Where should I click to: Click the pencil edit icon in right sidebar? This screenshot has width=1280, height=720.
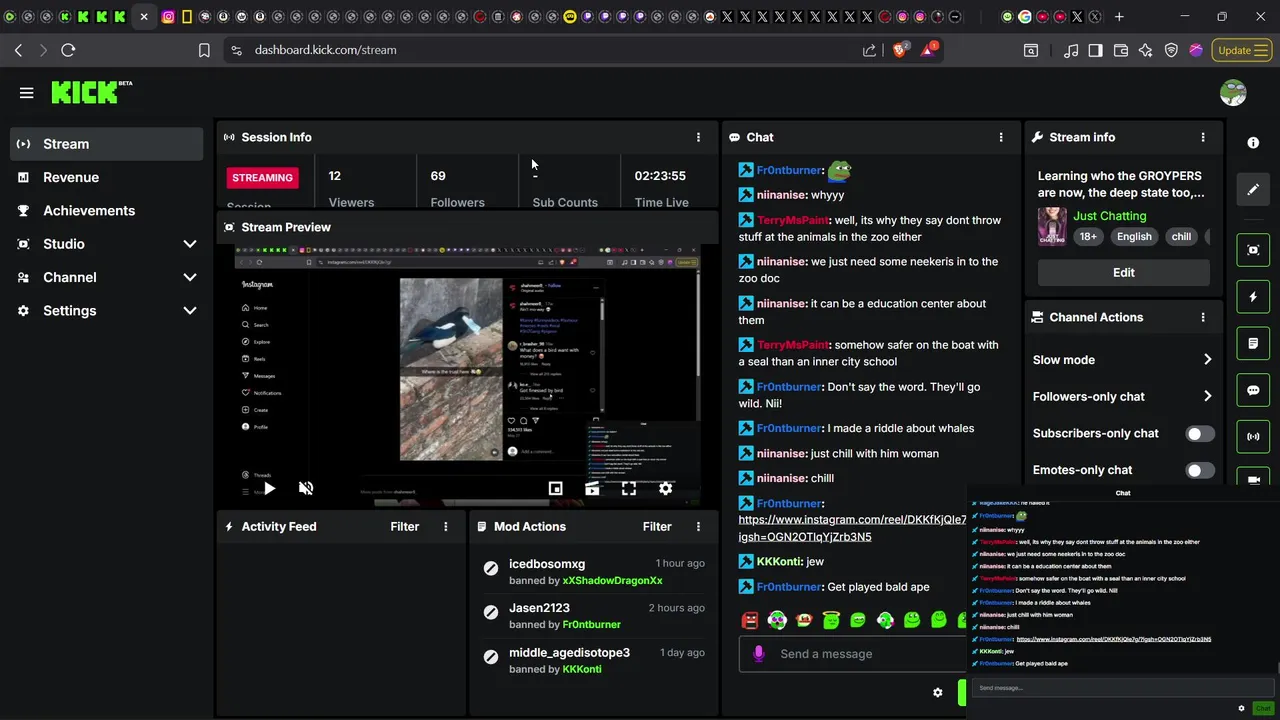(x=1253, y=190)
